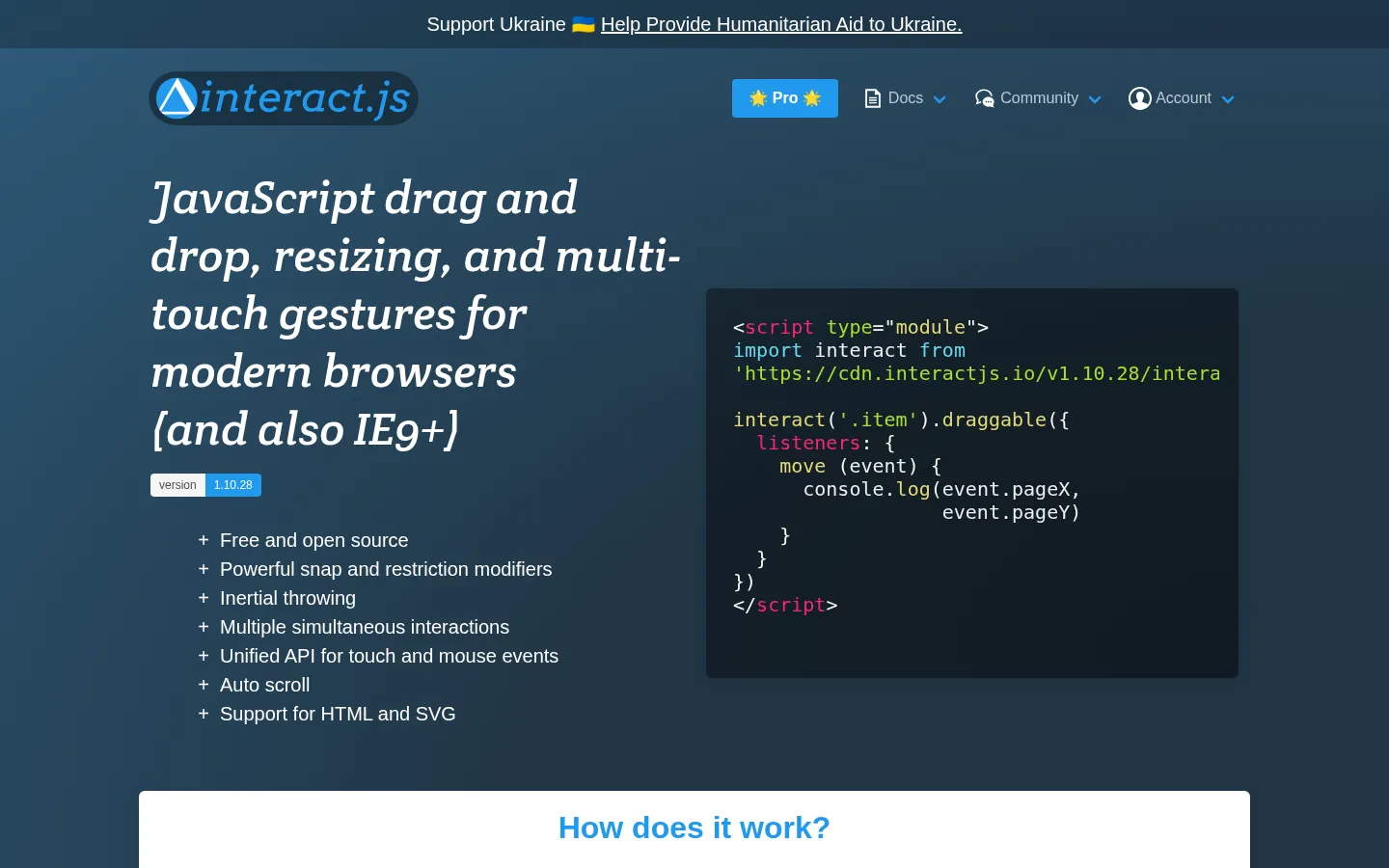Click 'Inertial throwing' list item
This screenshot has height=868, width=1389.
[x=287, y=598]
